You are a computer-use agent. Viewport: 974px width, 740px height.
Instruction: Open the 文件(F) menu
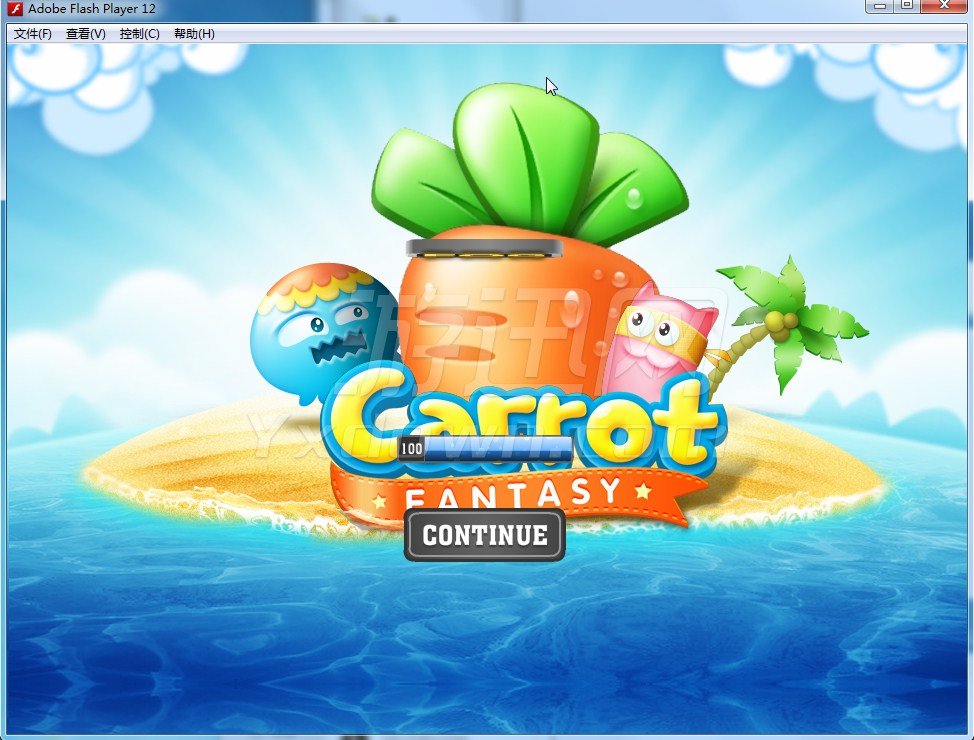pyautogui.click(x=33, y=34)
